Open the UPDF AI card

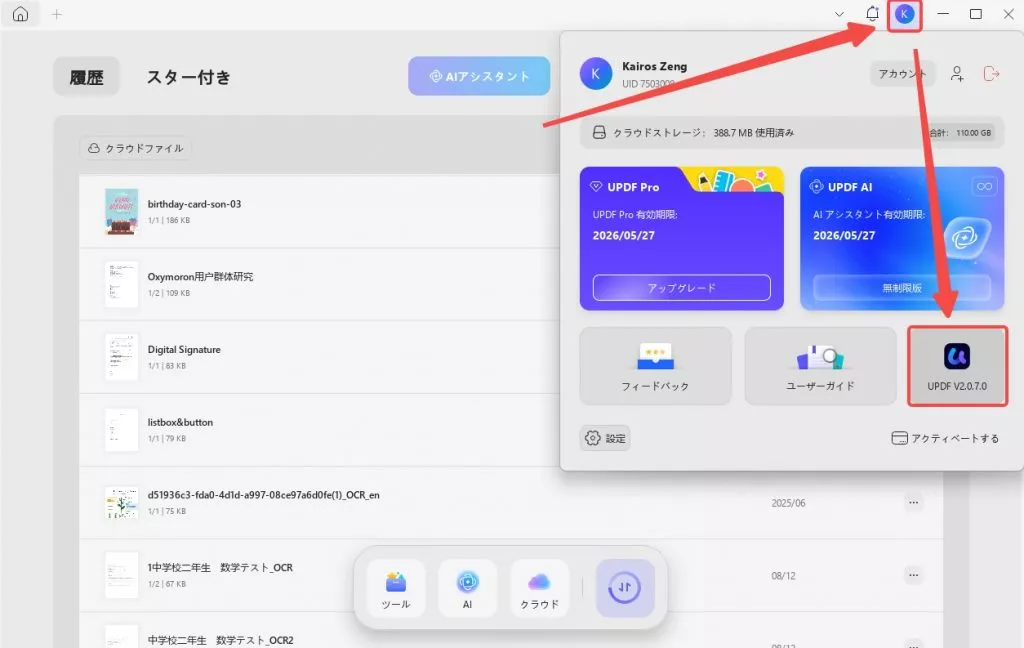(902, 238)
